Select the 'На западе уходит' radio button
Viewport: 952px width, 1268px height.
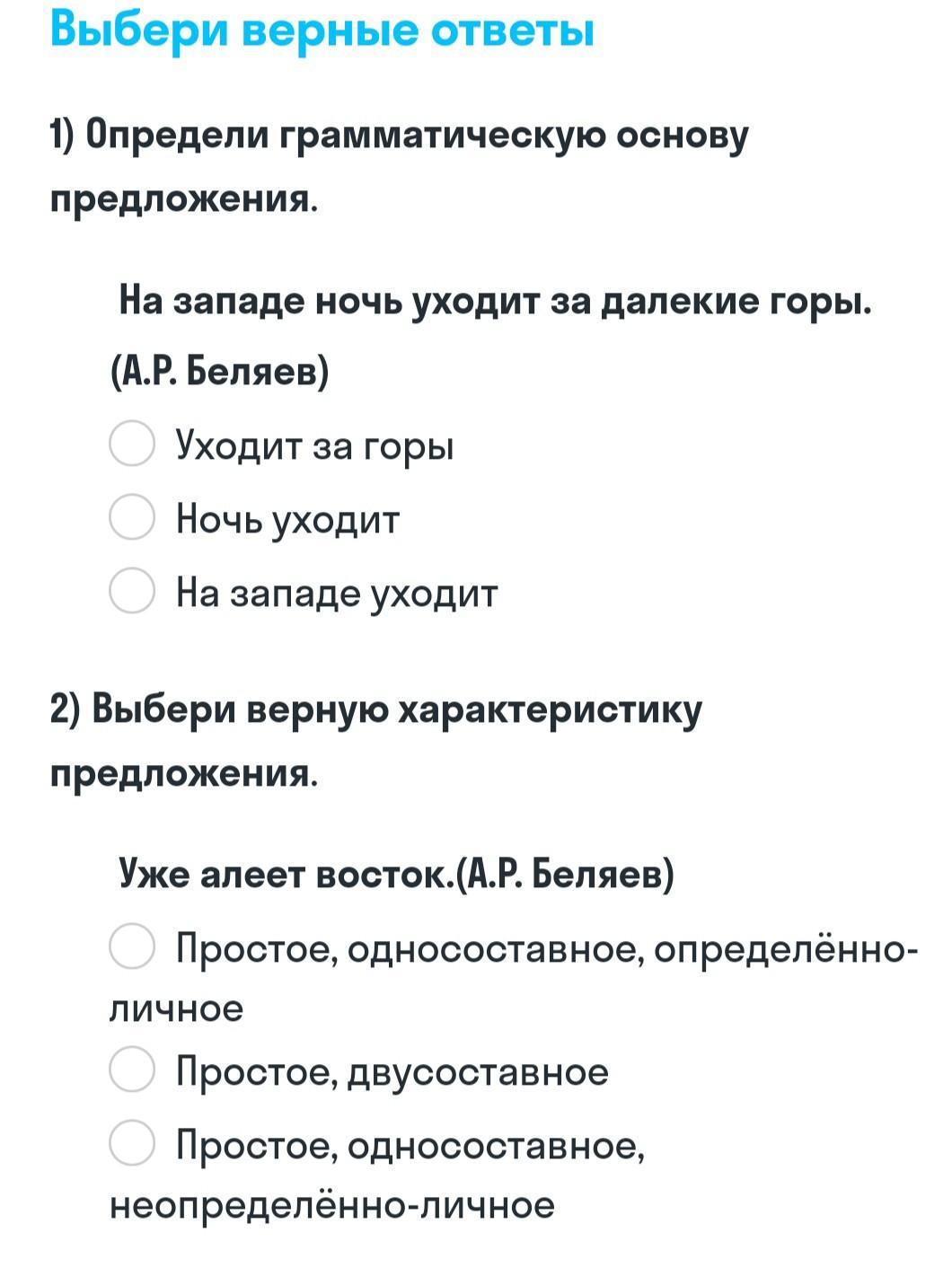tap(132, 591)
